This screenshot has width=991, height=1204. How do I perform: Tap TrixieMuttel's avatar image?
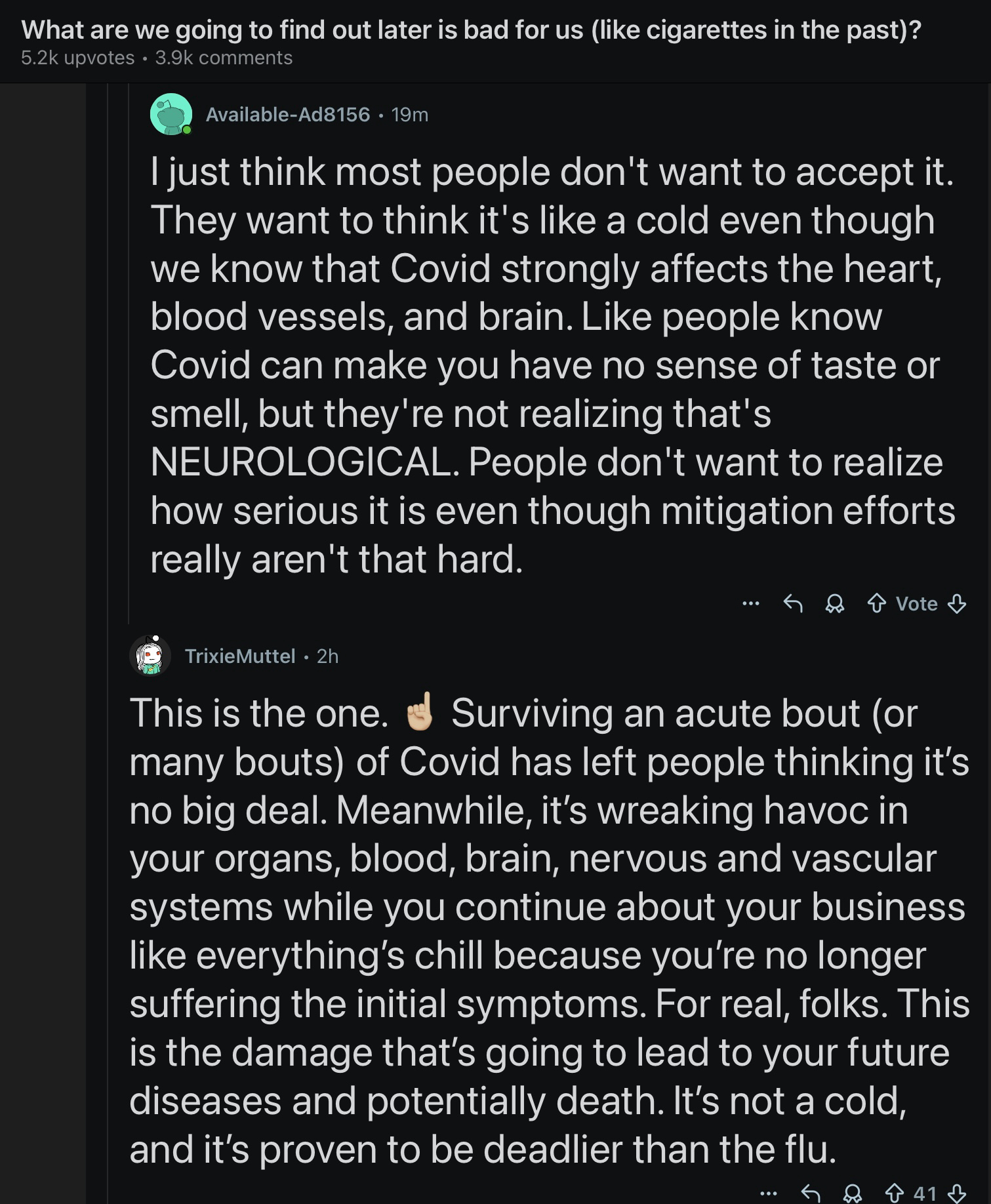(150, 656)
